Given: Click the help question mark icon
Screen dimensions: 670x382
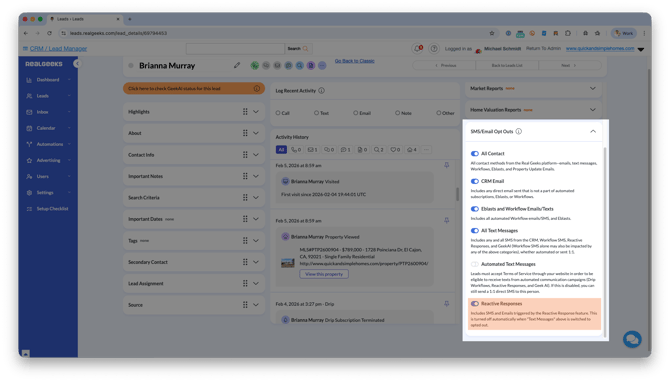Looking at the screenshot, I should pyautogui.click(x=434, y=49).
